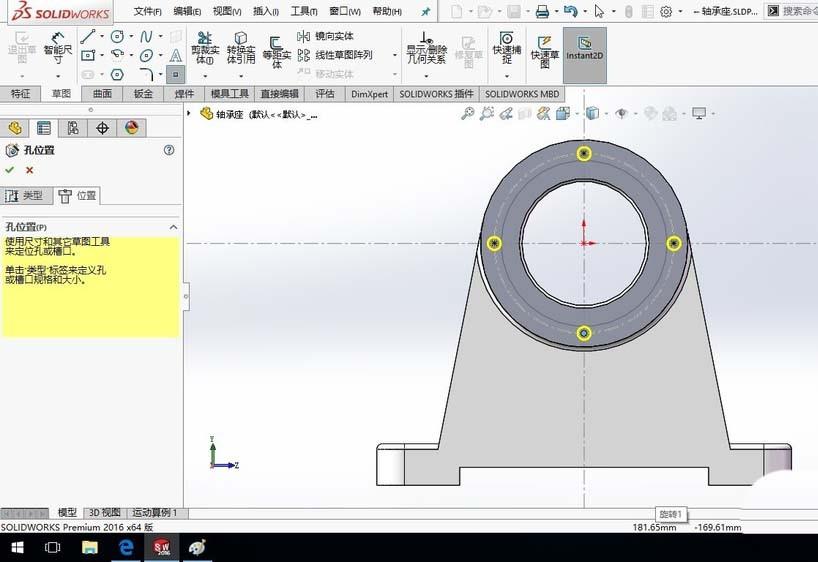Cancel hole position with red X
Screen dimensions: 818x562
click(29, 170)
